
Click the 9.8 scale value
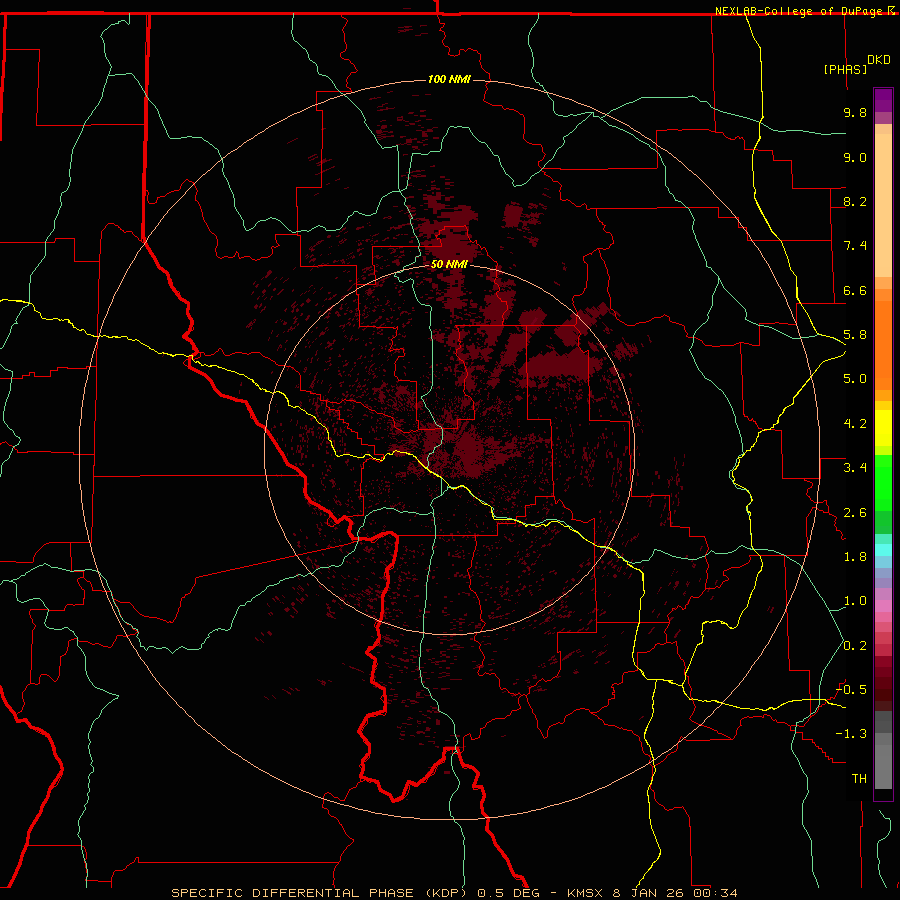point(855,112)
